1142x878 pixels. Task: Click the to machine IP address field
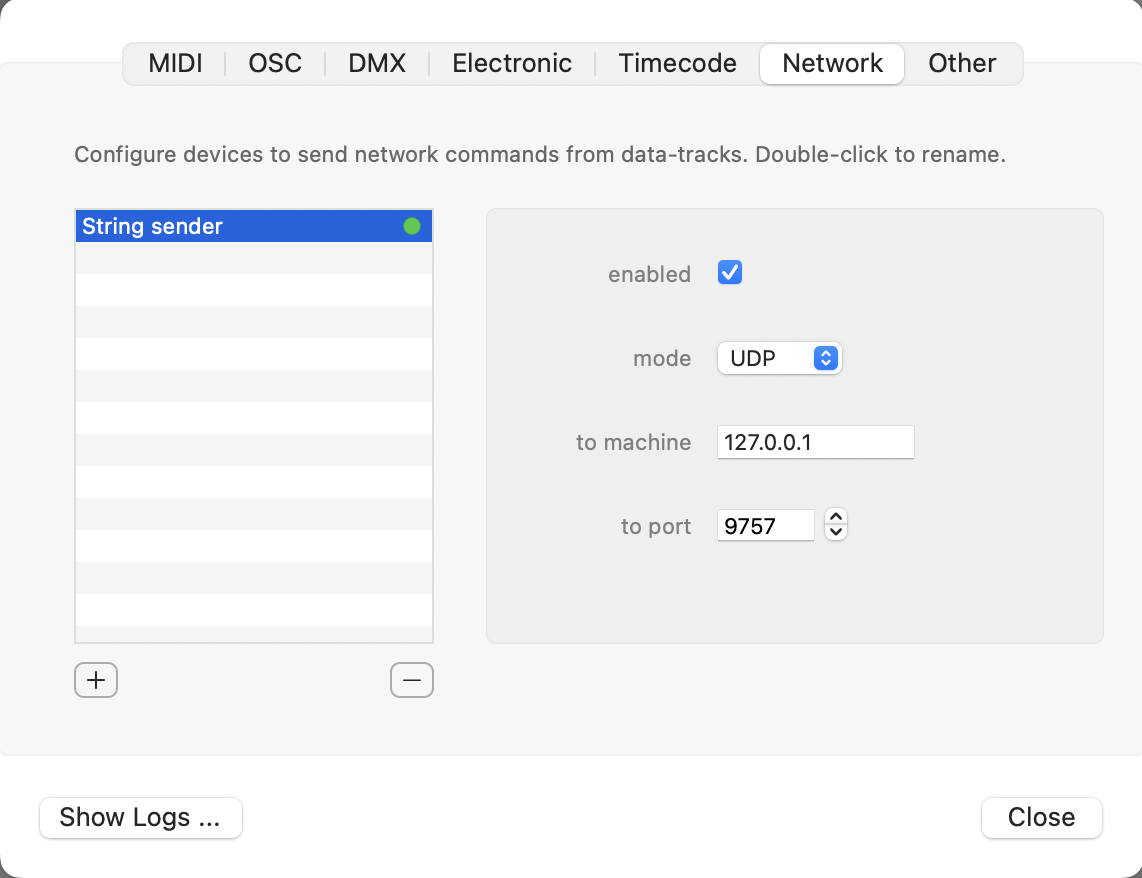(x=815, y=442)
